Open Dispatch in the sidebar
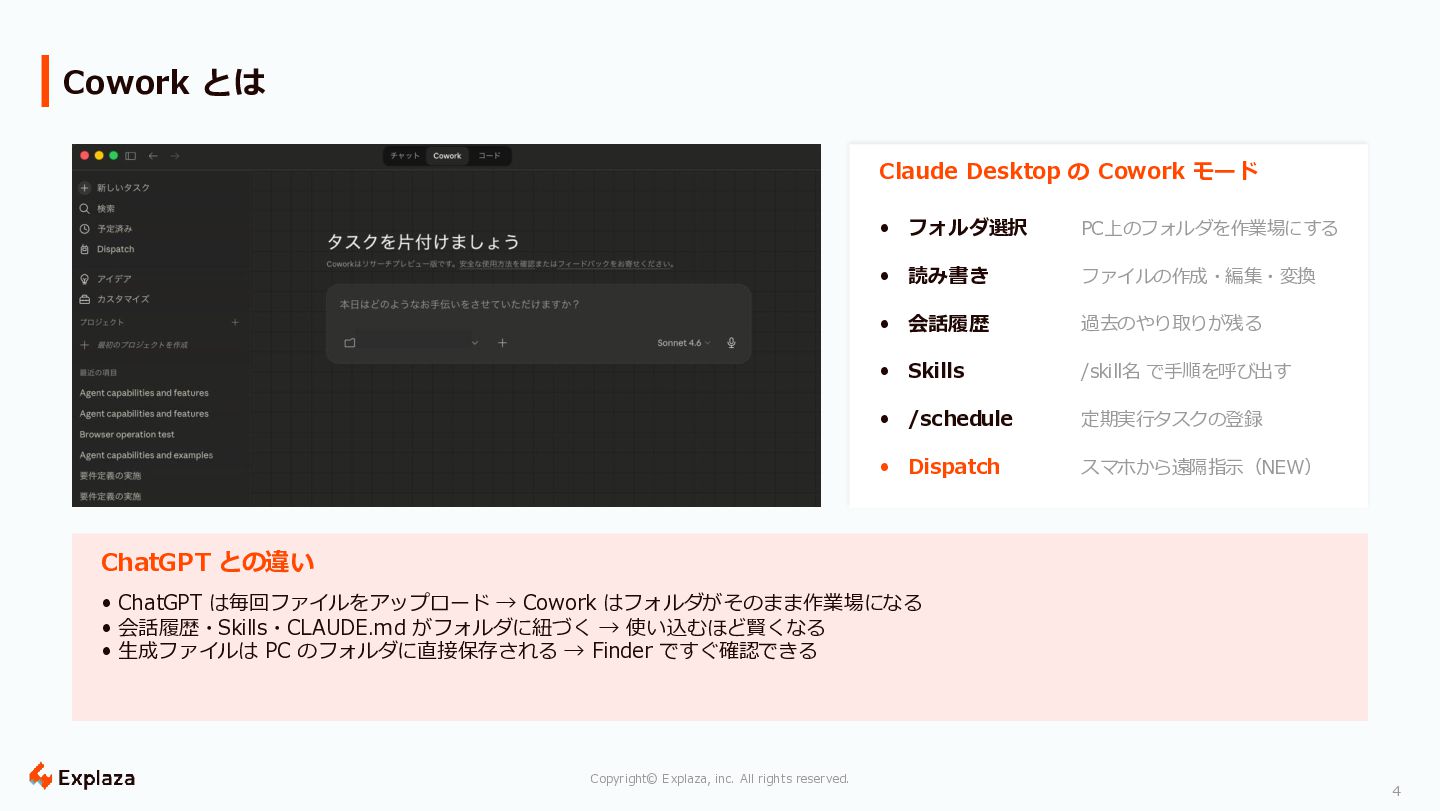This screenshot has height=811, width=1440. click(106, 249)
